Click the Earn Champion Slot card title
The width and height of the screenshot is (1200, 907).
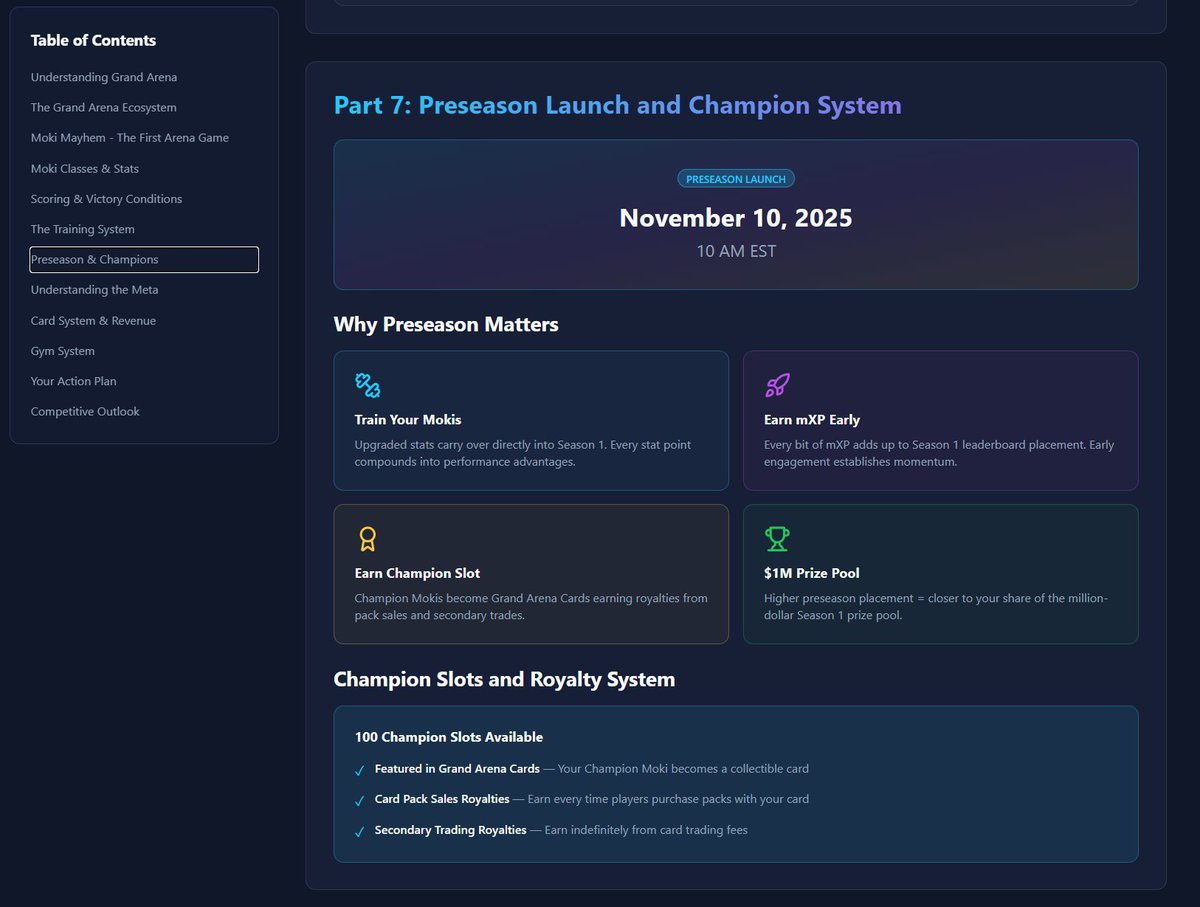(x=417, y=573)
